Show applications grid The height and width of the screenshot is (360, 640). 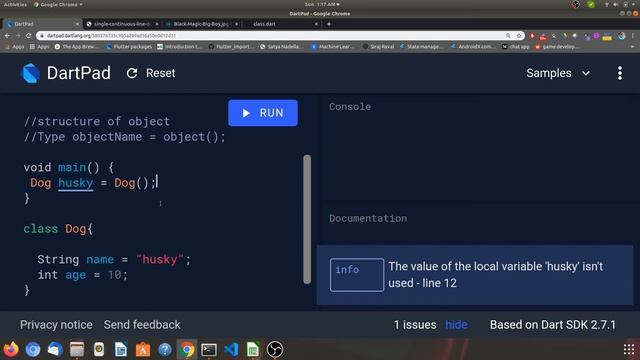coord(629,349)
